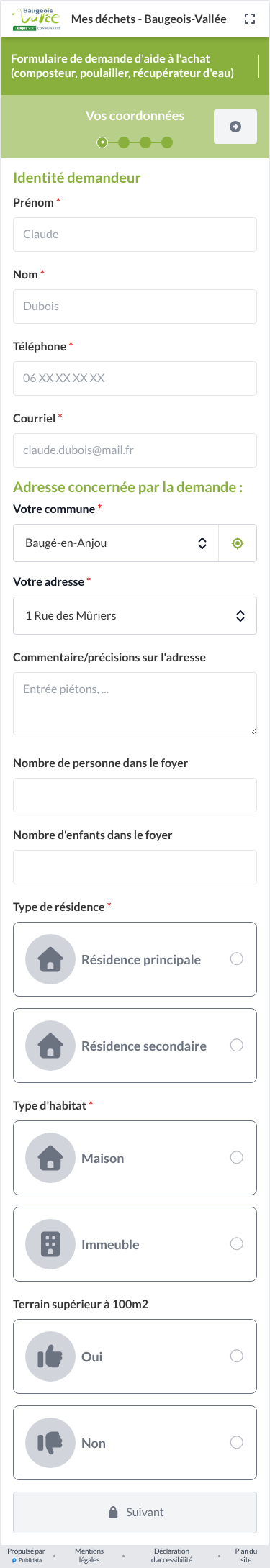The width and height of the screenshot is (270, 1568).
Task: Select the Résidence secondaire radio button
Action: coord(236,1045)
